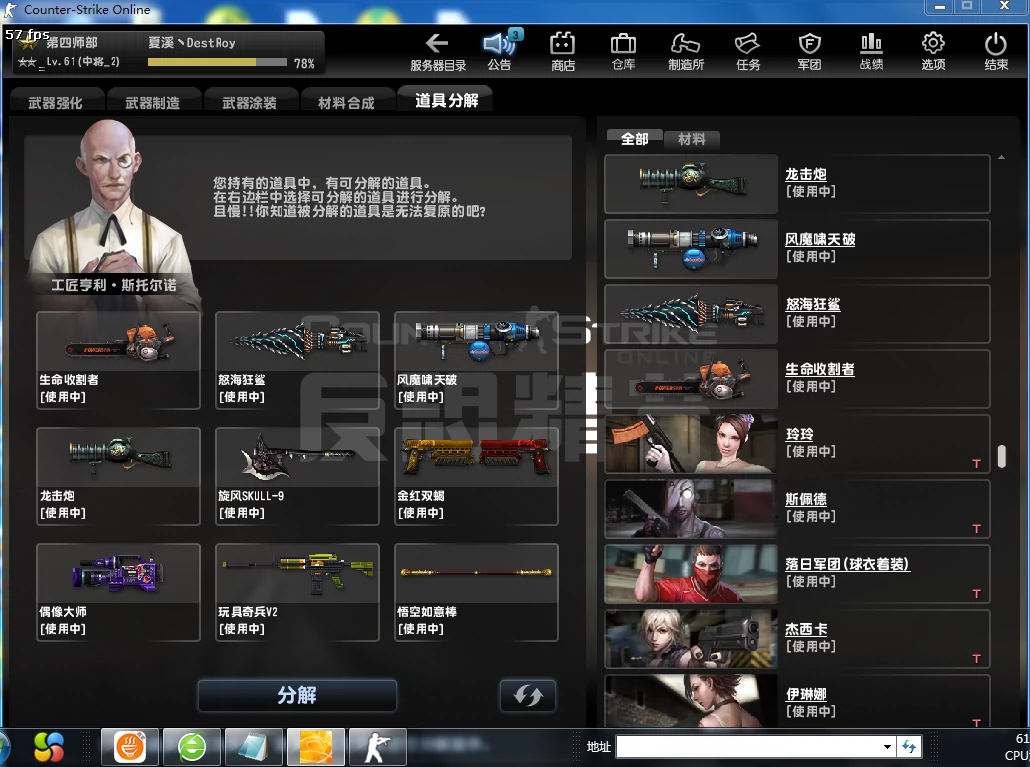This screenshot has height=767, width=1030.
Task: Click the 斯佩德 character link
Action: (806, 499)
